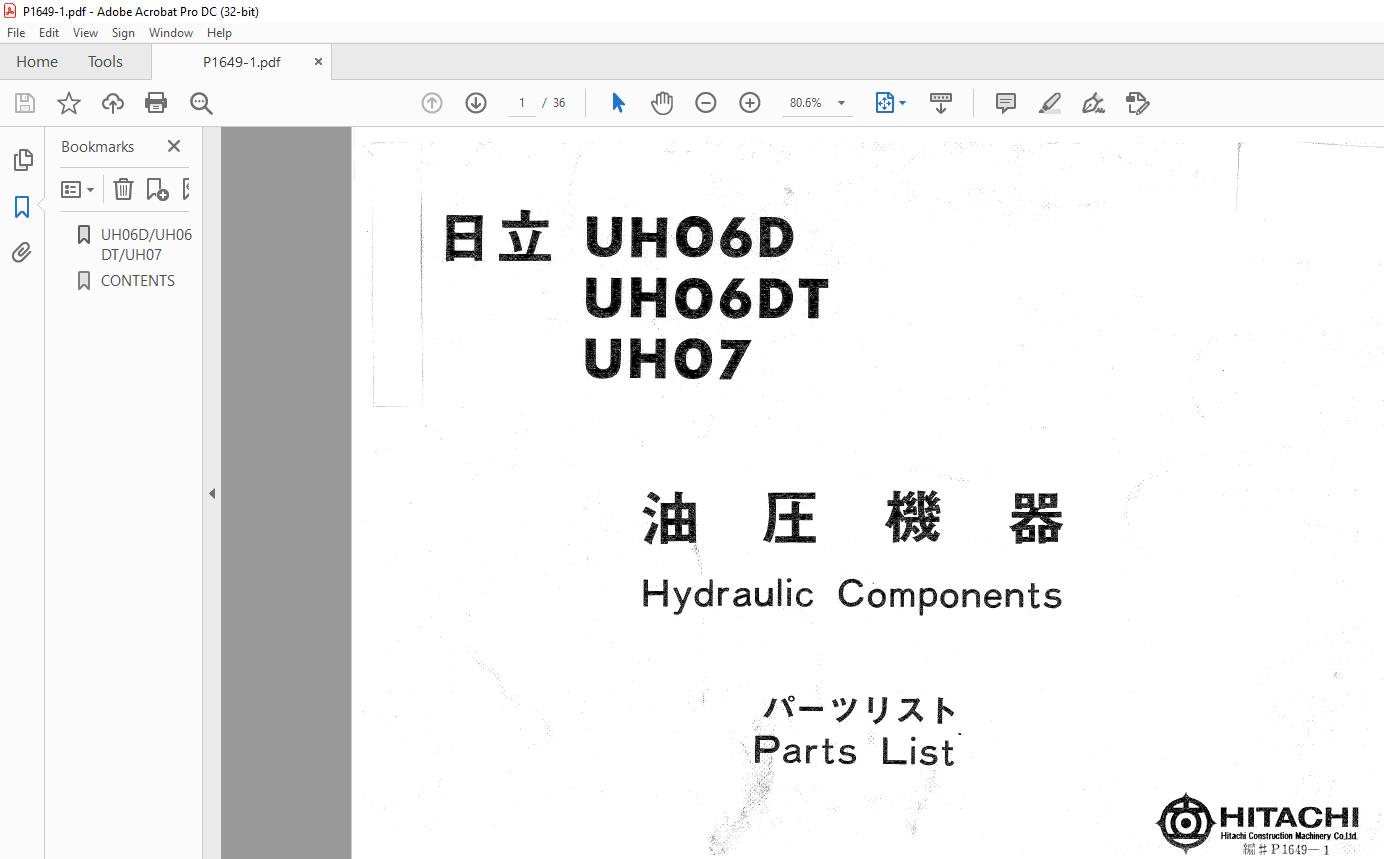Viewport: 1384px width, 859px height.
Task: Delete selected bookmark trash icon
Action: click(123, 189)
